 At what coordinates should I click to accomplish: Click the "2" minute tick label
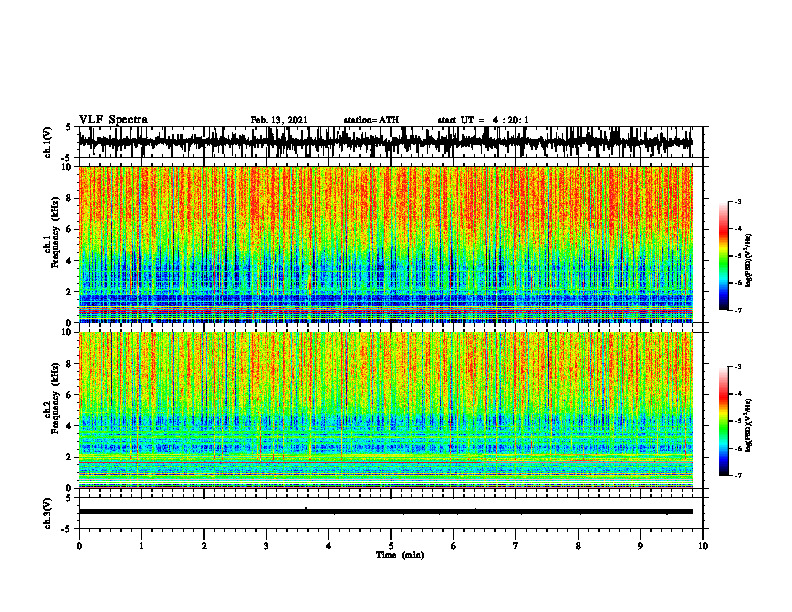point(204,546)
